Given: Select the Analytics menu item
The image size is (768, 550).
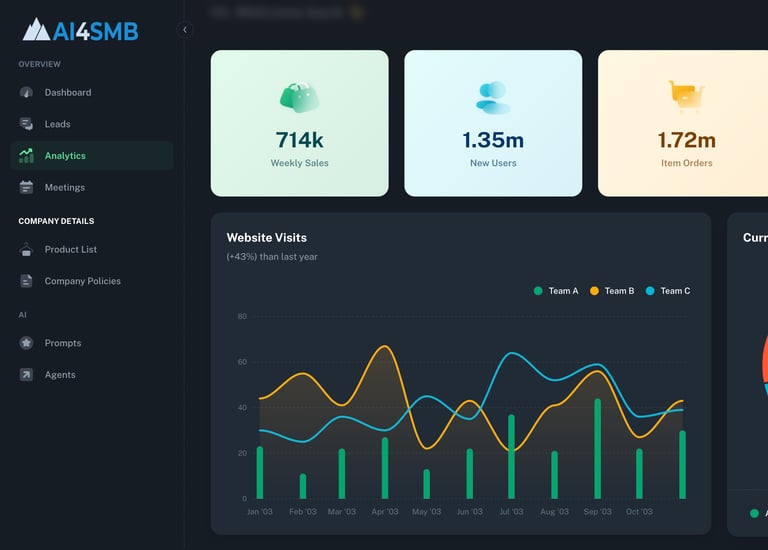Looking at the screenshot, I should [x=92, y=155].
